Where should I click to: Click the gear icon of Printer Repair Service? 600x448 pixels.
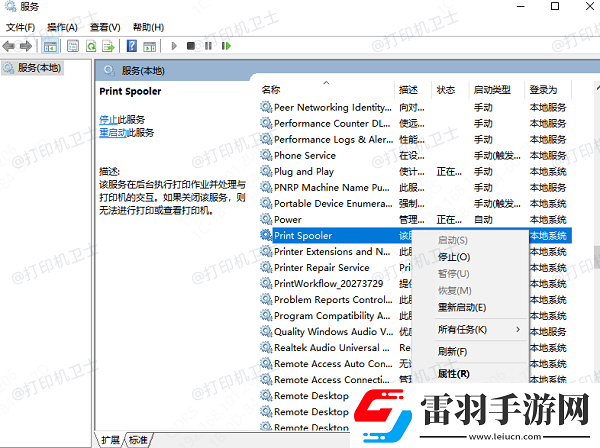coord(266,267)
